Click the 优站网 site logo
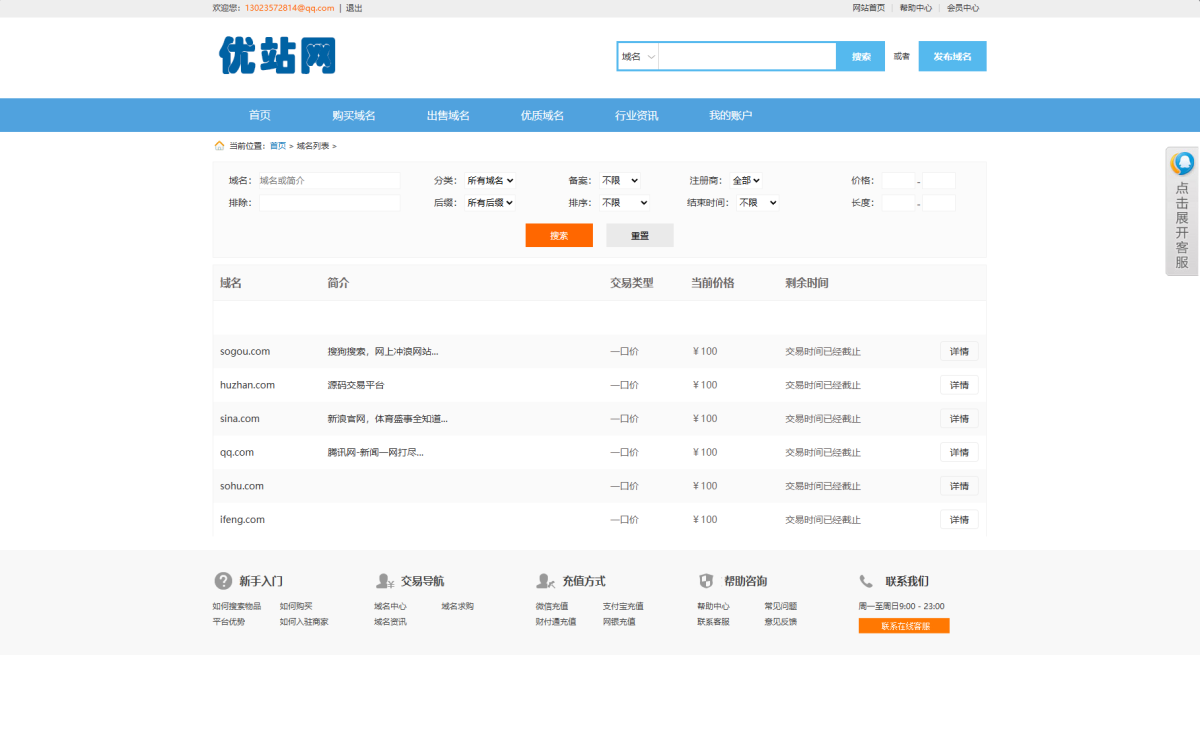This screenshot has height=729, width=1200. coord(277,55)
